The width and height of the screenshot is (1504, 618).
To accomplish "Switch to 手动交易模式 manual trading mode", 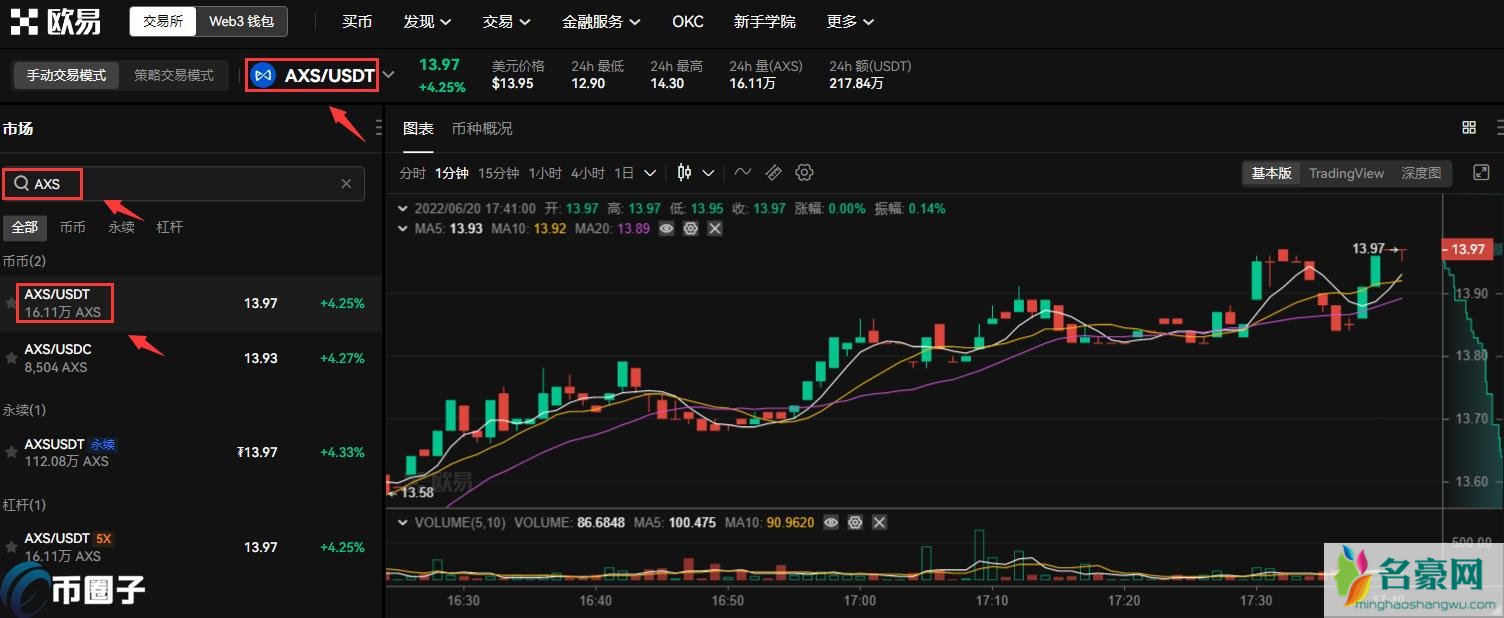I will 66,75.
